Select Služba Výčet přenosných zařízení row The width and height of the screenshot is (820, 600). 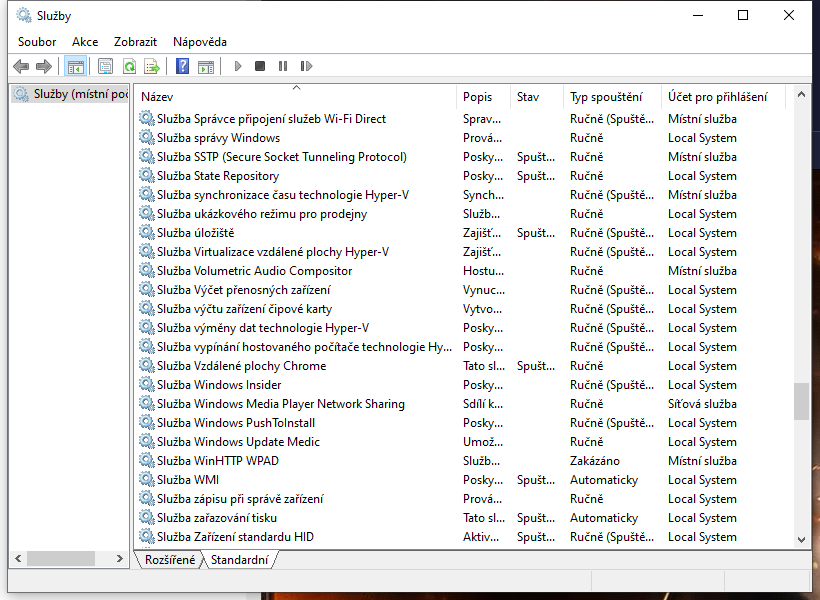coord(460,290)
